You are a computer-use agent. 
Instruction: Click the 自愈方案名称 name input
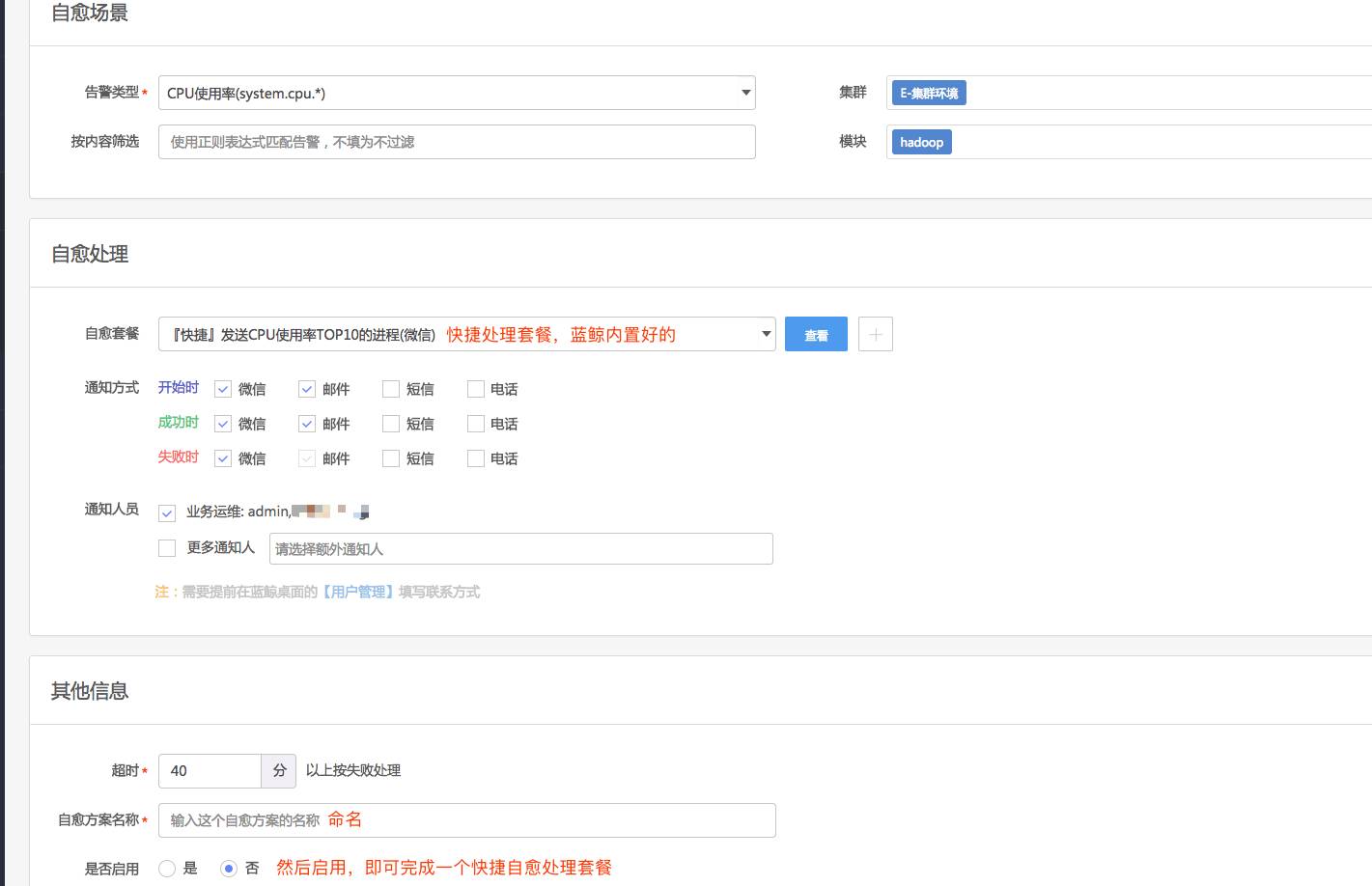(466, 819)
